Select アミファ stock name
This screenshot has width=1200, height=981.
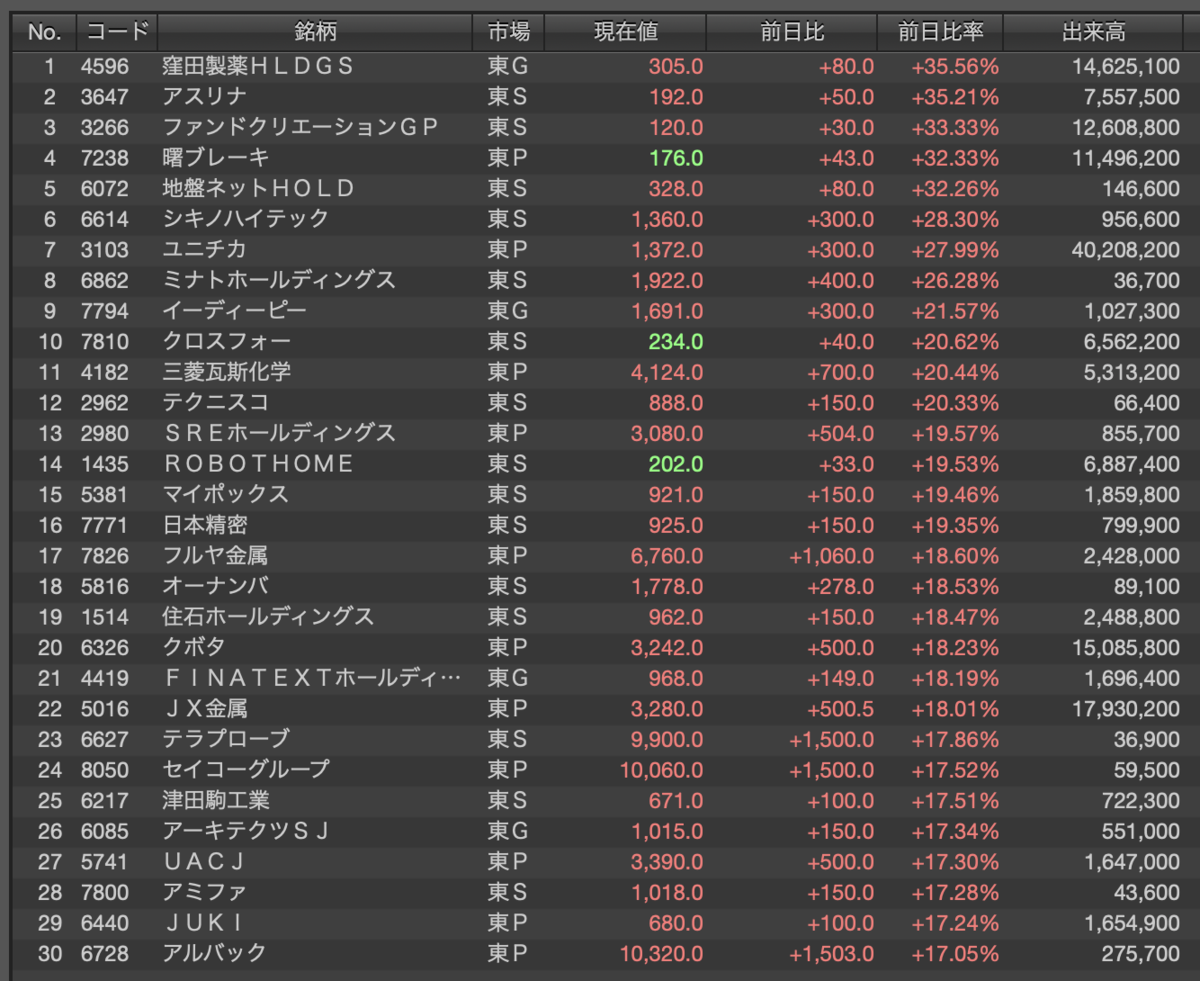[205, 891]
